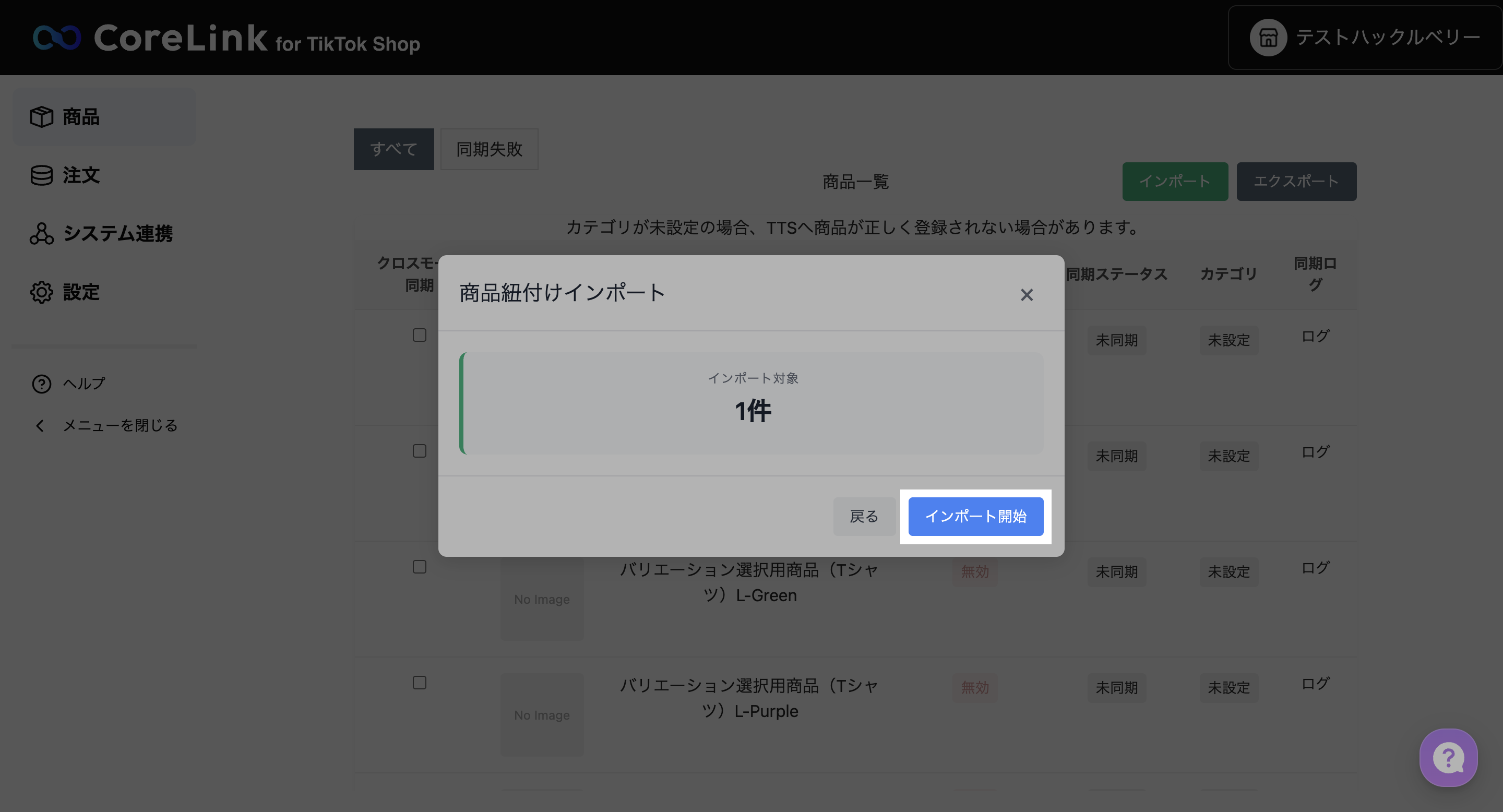Click the 戻る button in dialog
The height and width of the screenshot is (812, 1503).
pos(864,516)
